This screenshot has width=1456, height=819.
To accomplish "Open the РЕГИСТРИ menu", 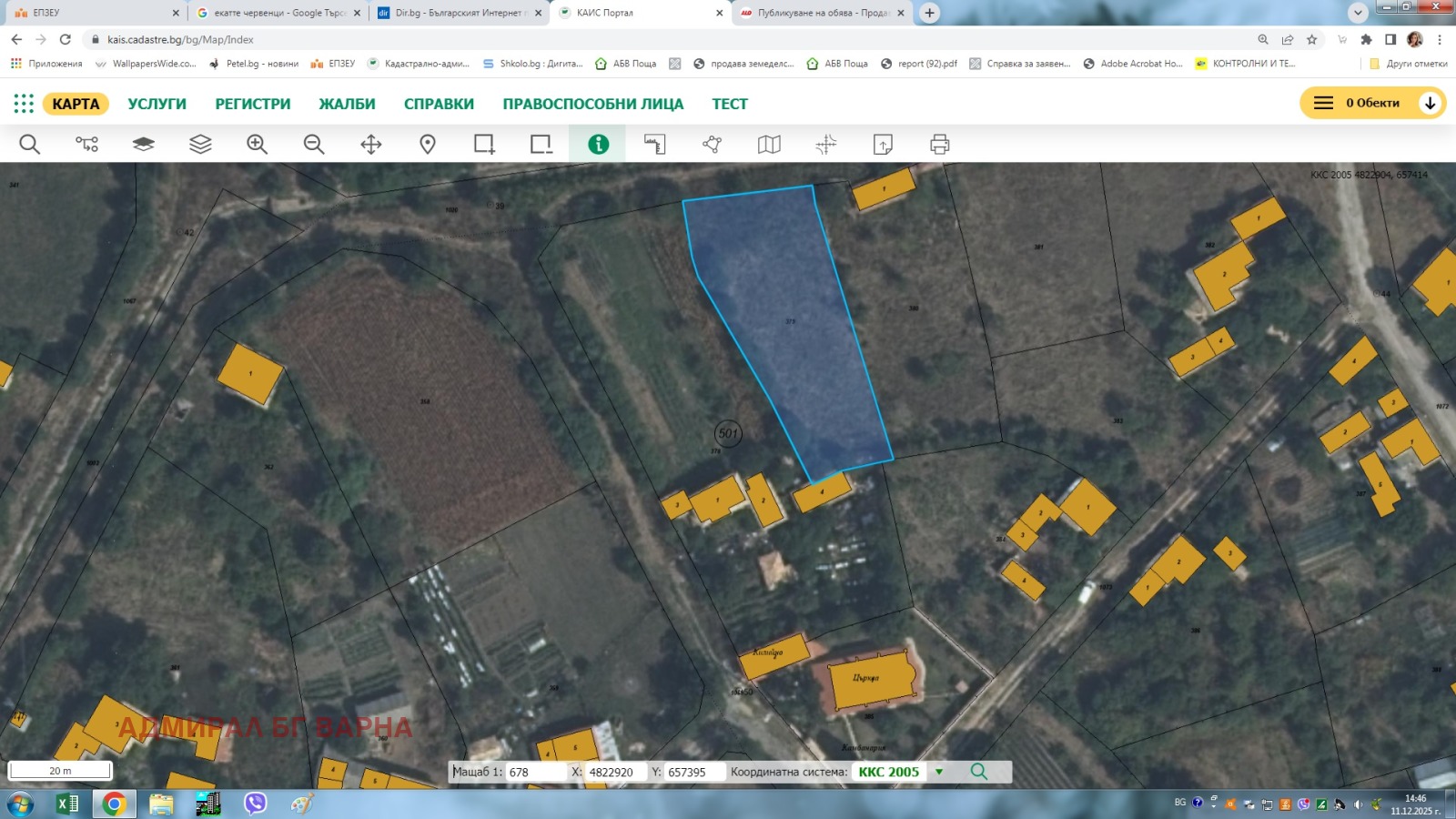I will pyautogui.click(x=251, y=103).
